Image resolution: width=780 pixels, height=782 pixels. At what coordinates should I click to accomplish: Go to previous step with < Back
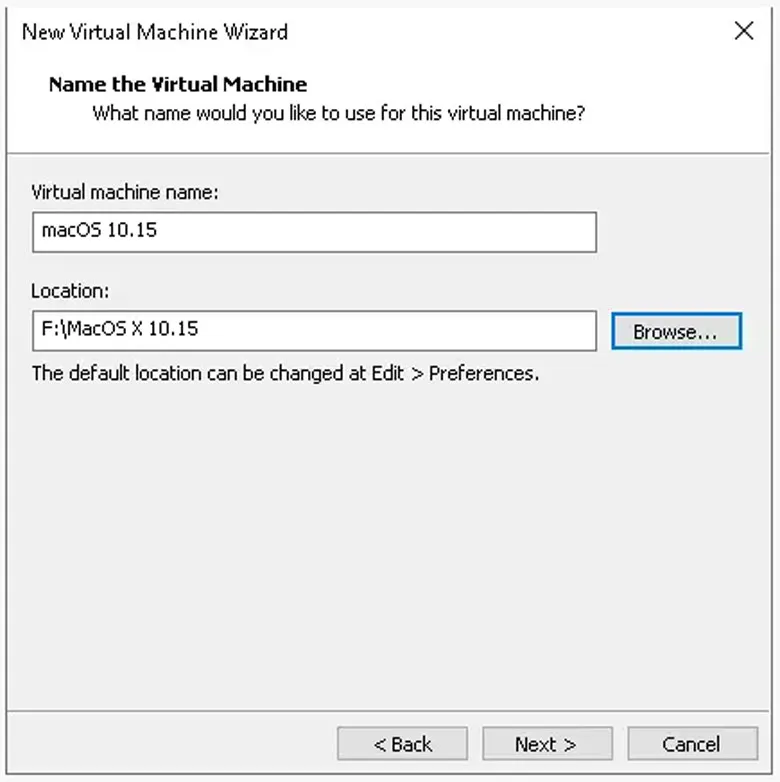(402, 744)
